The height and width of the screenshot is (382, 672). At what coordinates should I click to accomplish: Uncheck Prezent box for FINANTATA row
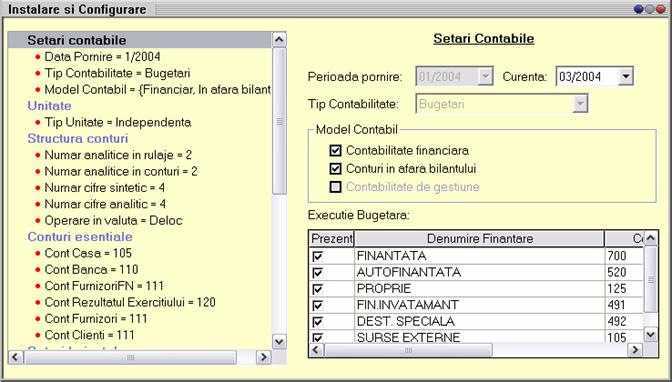click(x=318, y=256)
